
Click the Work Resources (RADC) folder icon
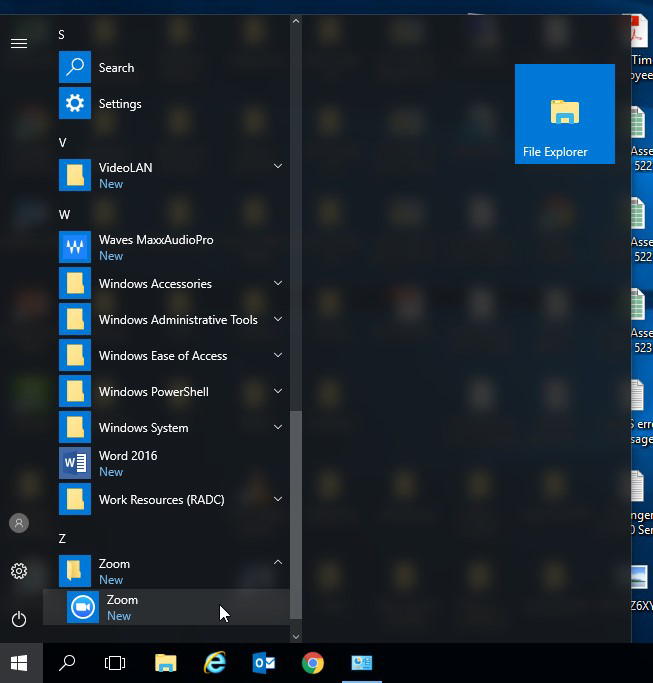coord(75,499)
